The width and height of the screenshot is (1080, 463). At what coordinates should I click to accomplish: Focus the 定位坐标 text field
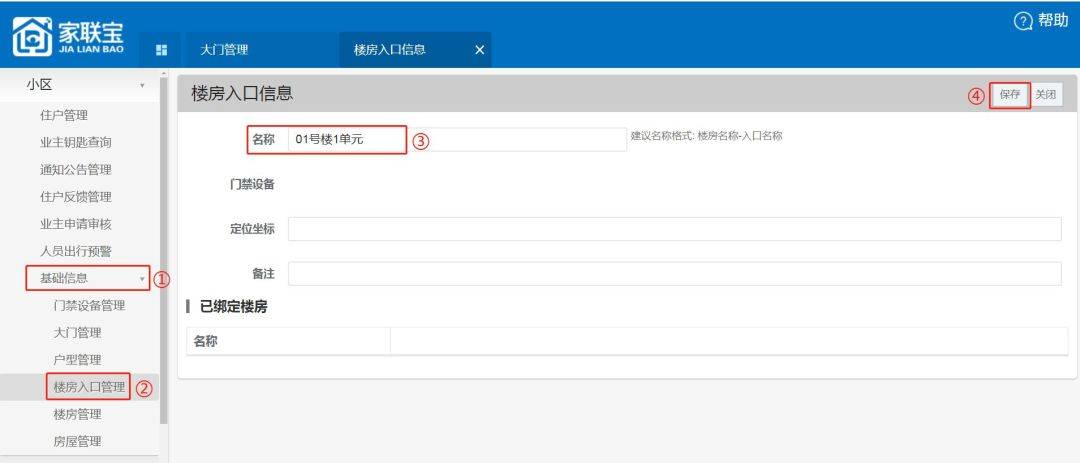point(674,229)
